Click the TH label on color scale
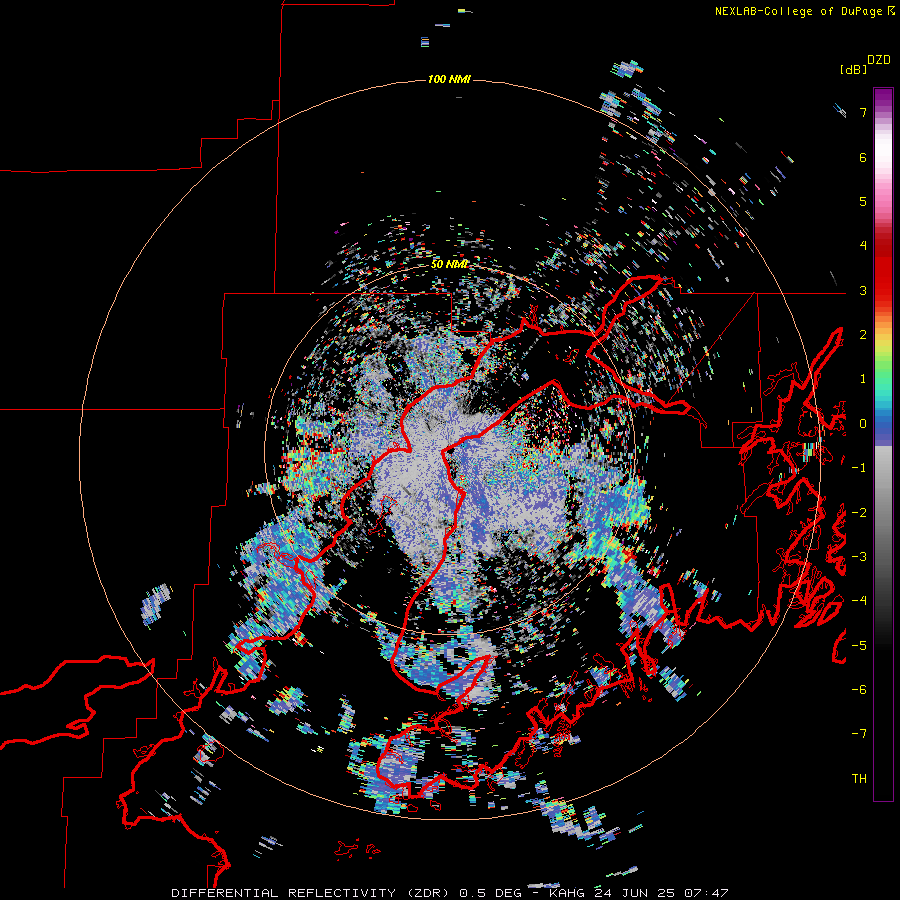 point(859,779)
